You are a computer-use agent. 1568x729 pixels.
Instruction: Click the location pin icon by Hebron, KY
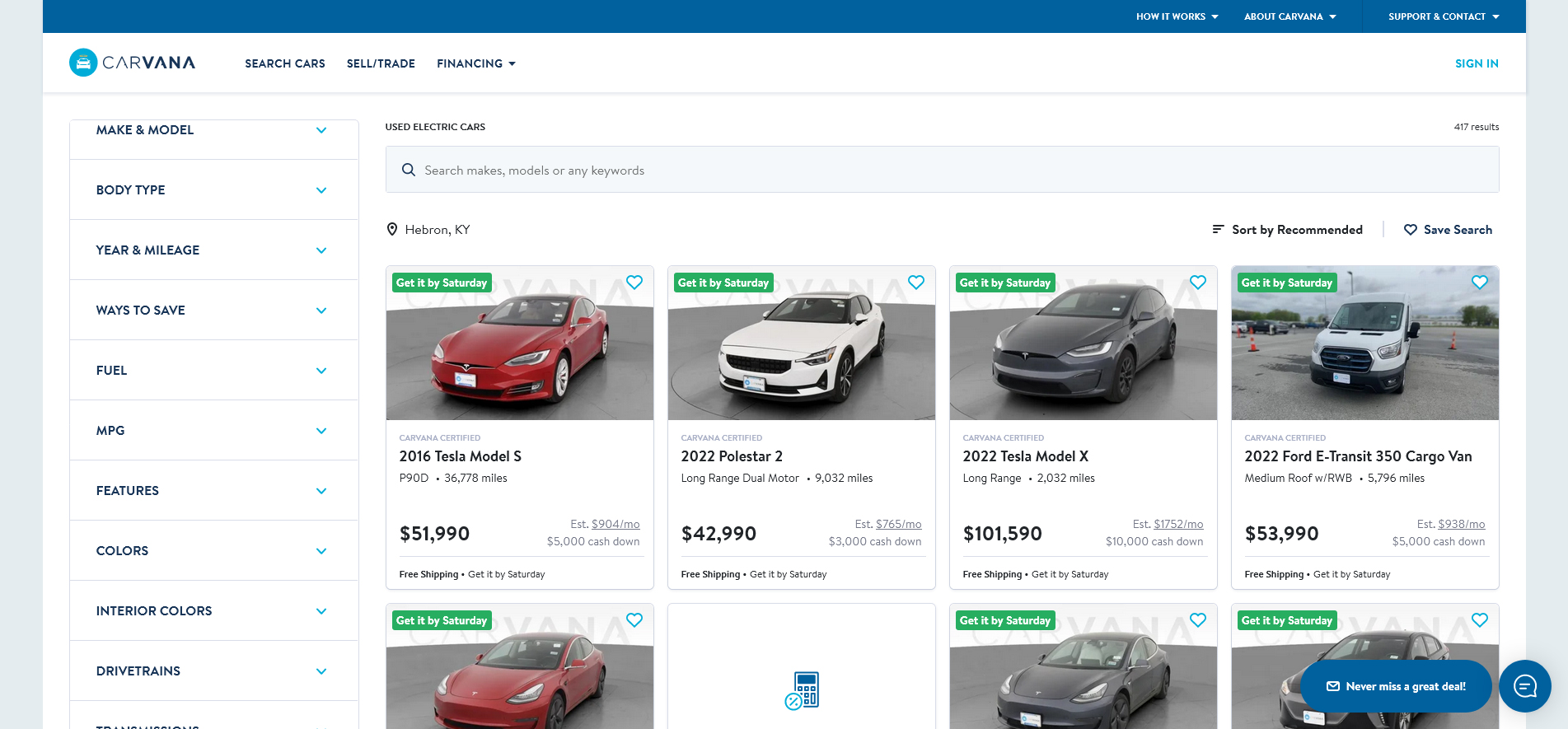(392, 230)
